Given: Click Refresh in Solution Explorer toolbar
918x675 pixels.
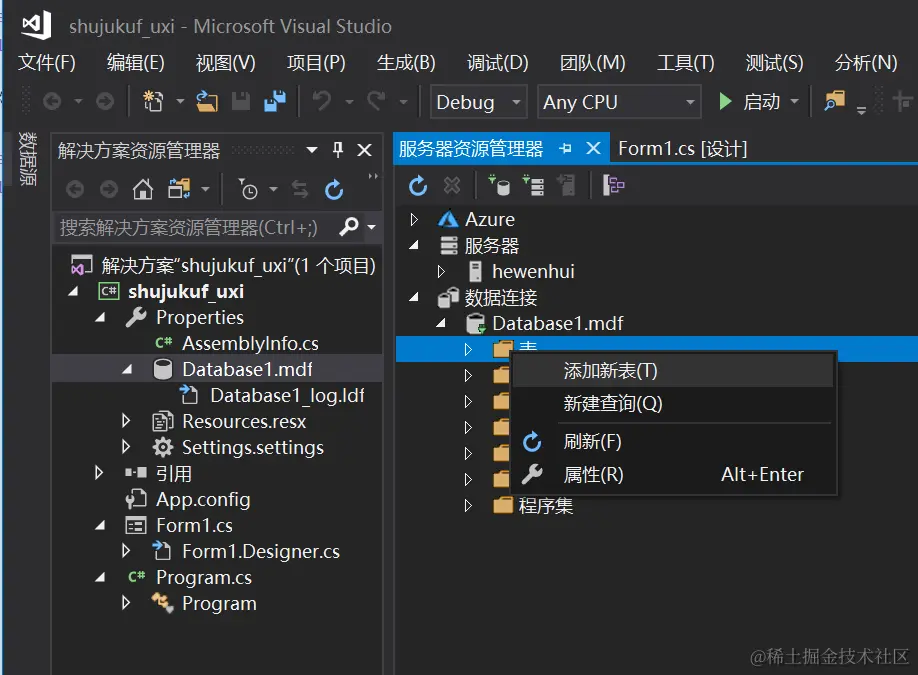Looking at the screenshot, I should [x=334, y=190].
